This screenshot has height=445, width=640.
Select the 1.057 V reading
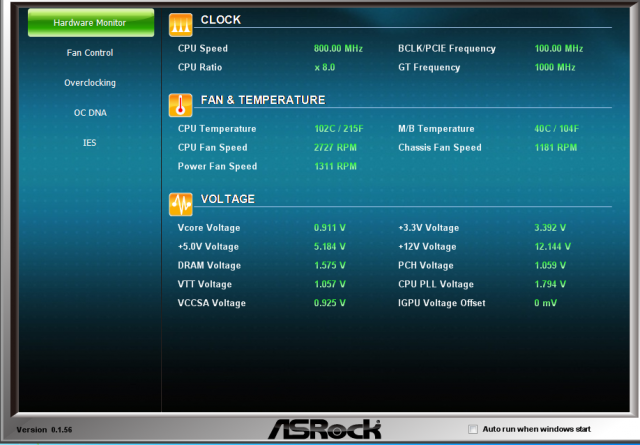pos(330,284)
